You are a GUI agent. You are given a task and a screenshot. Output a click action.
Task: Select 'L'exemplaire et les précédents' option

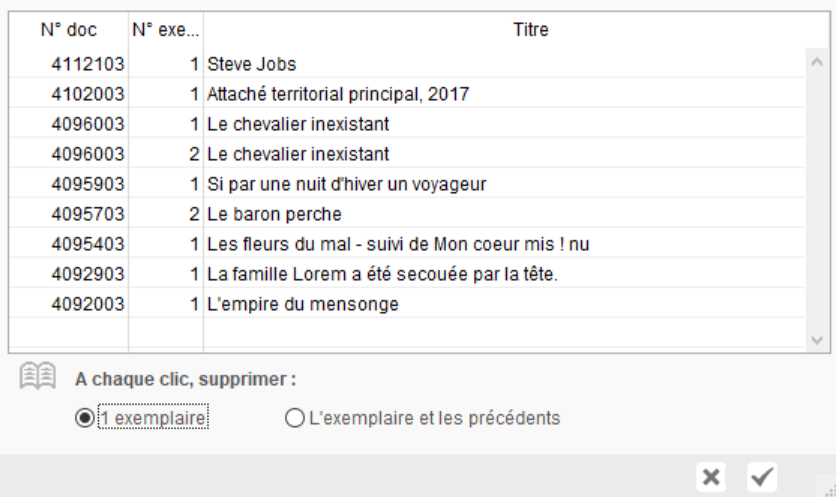coord(295,418)
